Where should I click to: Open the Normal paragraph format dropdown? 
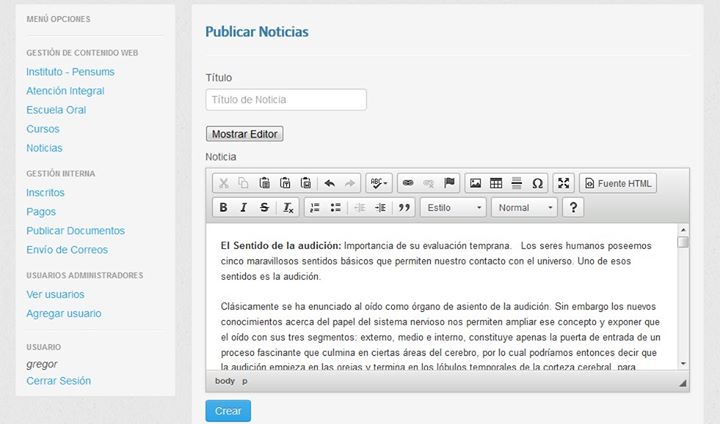(x=525, y=208)
